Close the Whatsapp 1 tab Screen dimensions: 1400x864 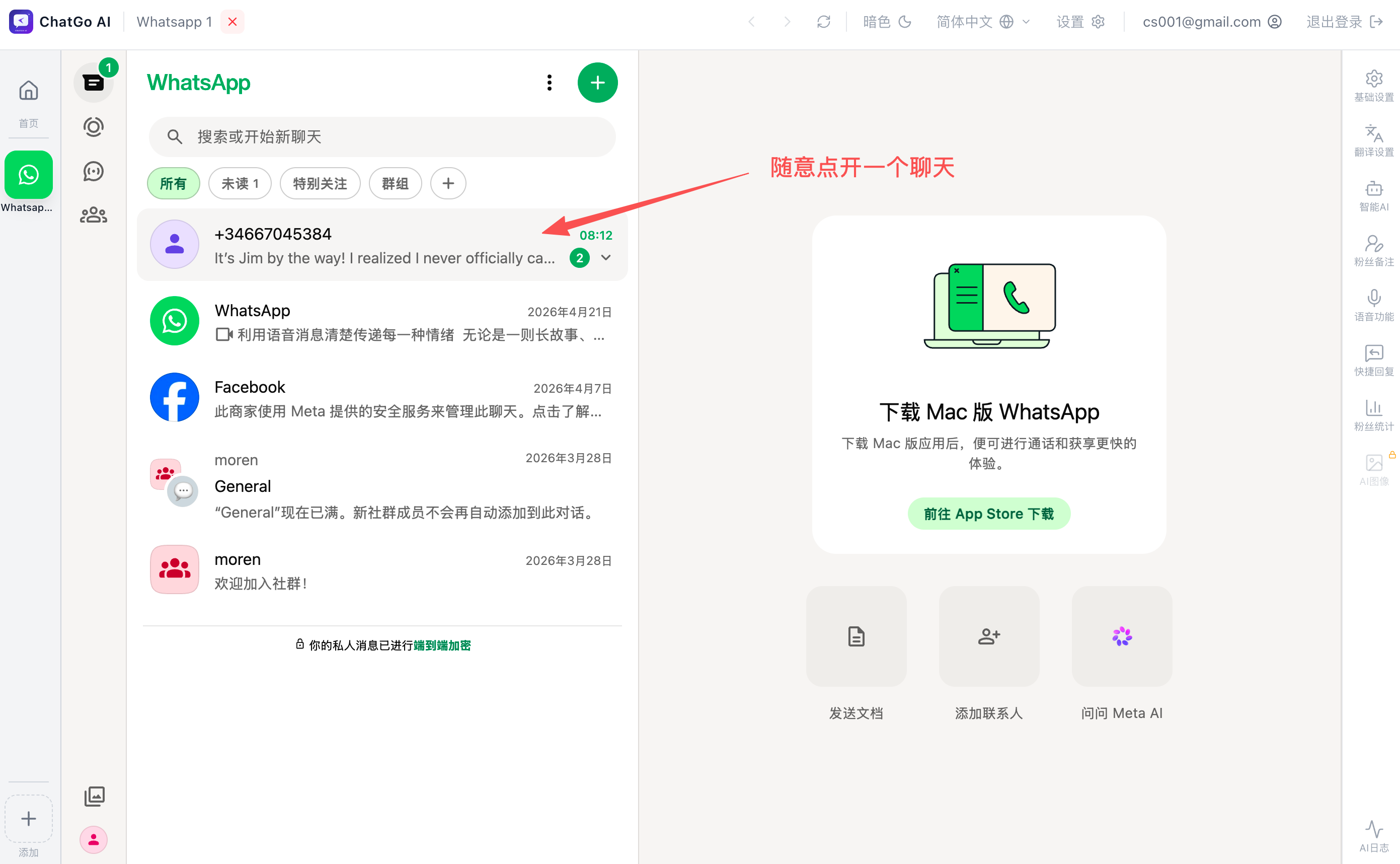point(232,22)
